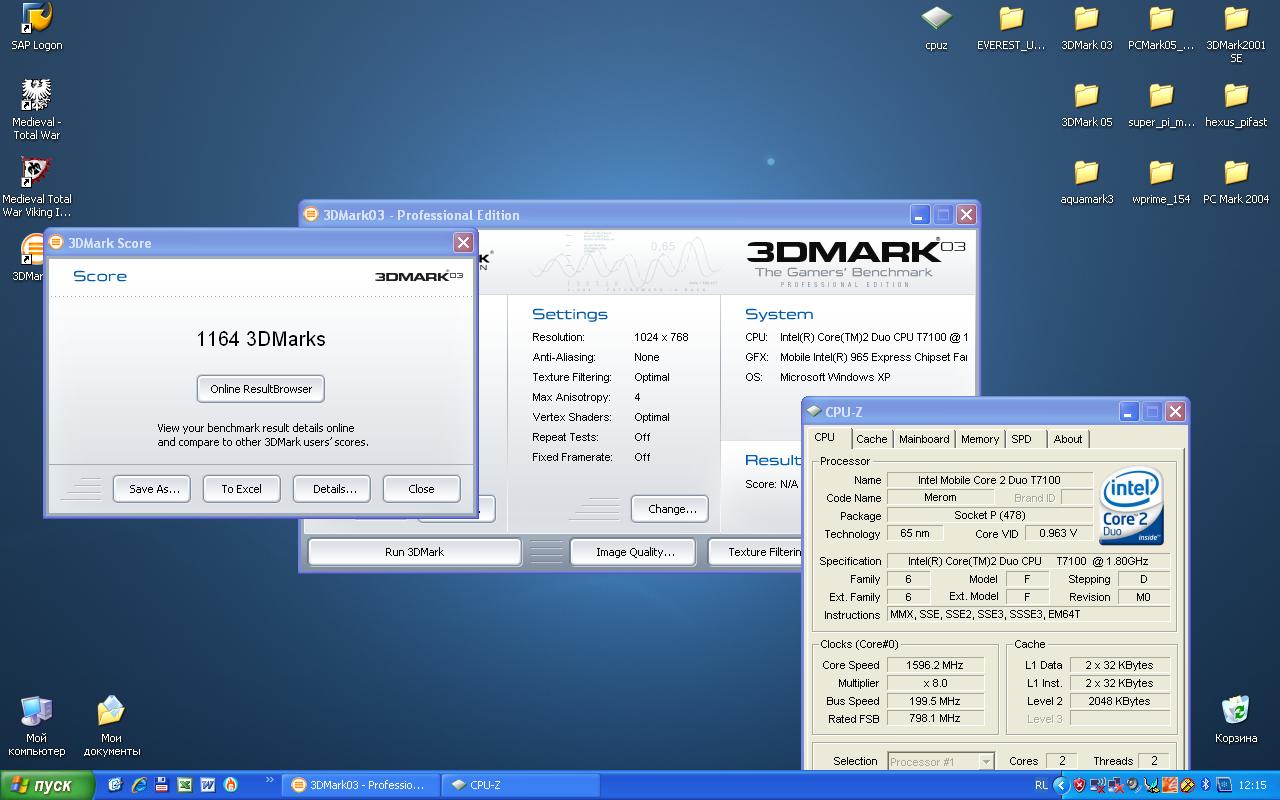The width and height of the screenshot is (1280, 800).
Task: Switch to the CPU tab in CPU-Z
Action: point(825,437)
